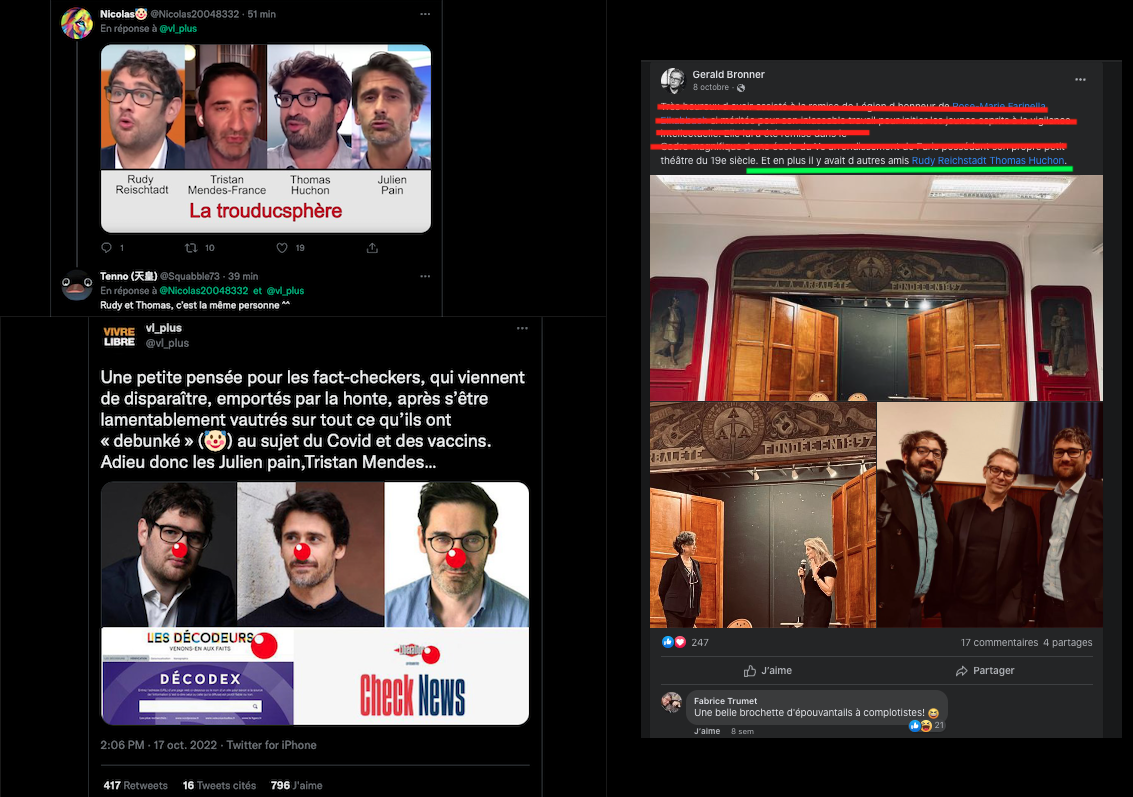
Task: Click the share icon under Nicolas's tweet
Action: point(372,248)
